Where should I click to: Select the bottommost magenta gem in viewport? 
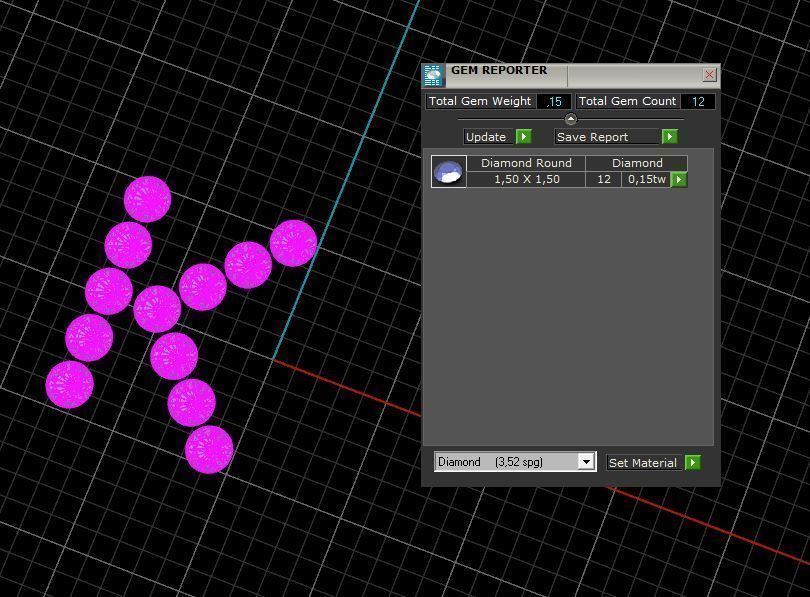pyautogui.click(x=209, y=449)
